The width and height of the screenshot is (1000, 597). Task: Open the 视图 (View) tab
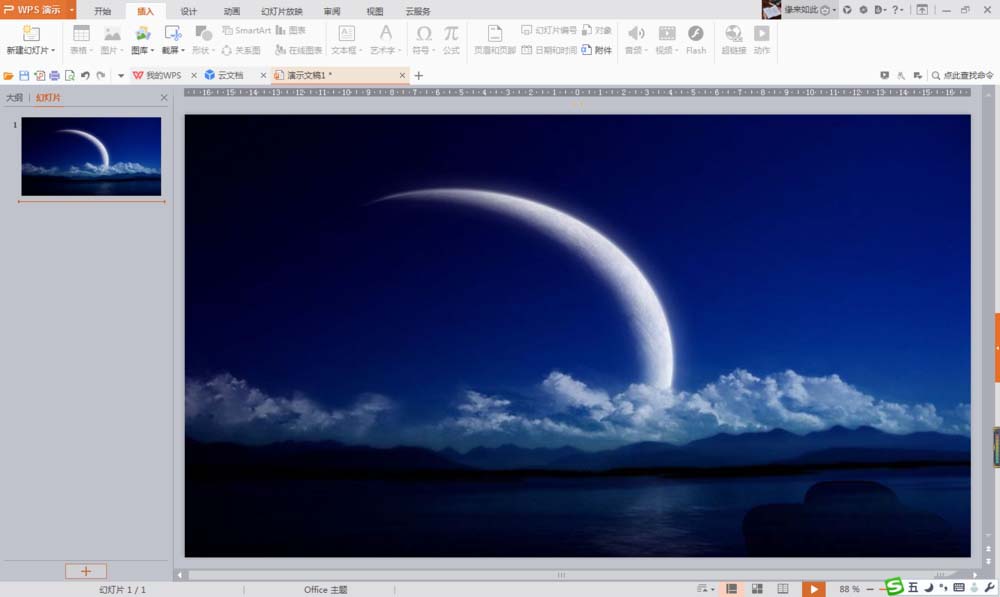click(375, 11)
